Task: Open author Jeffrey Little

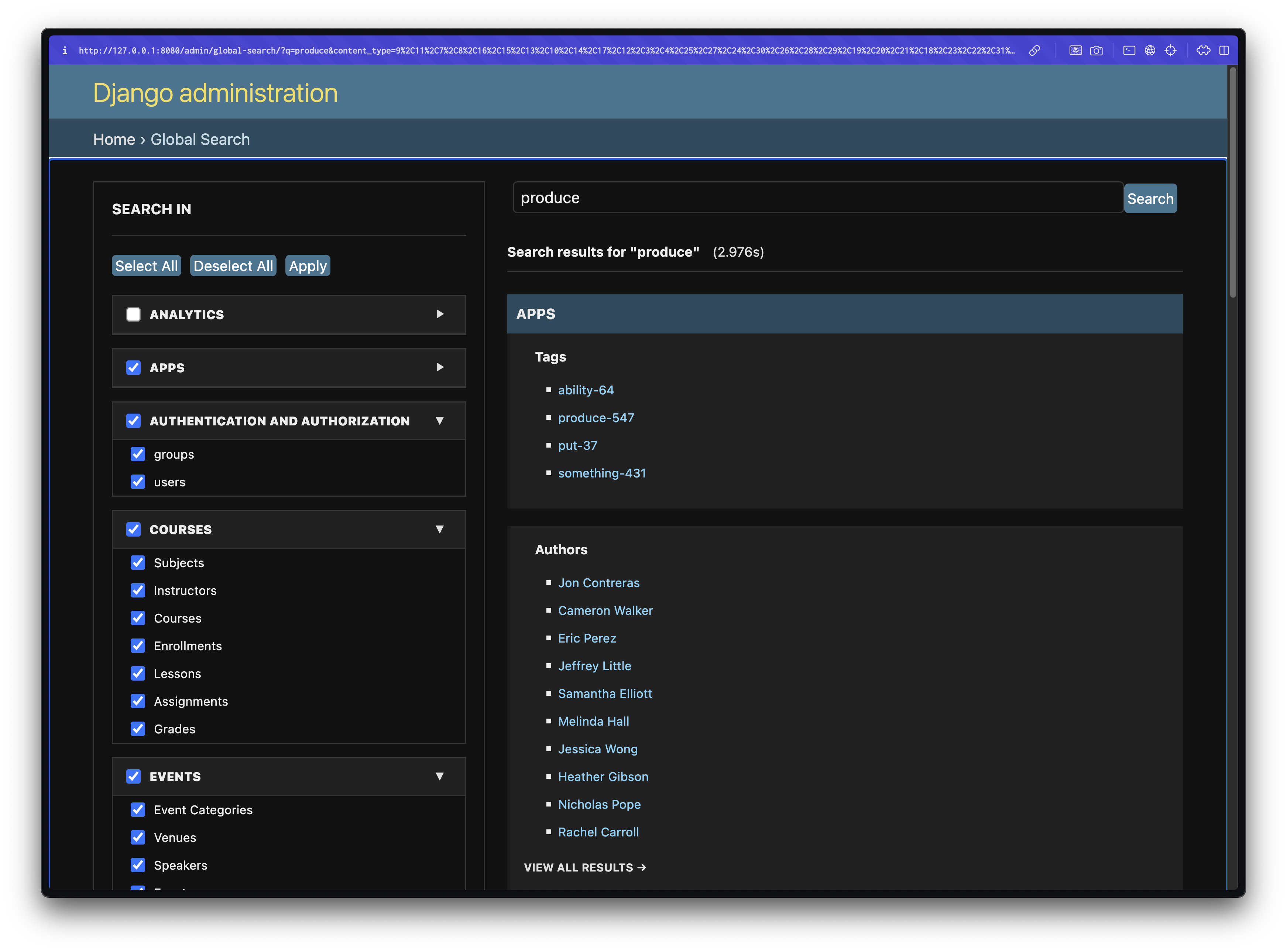Action: click(594, 665)
